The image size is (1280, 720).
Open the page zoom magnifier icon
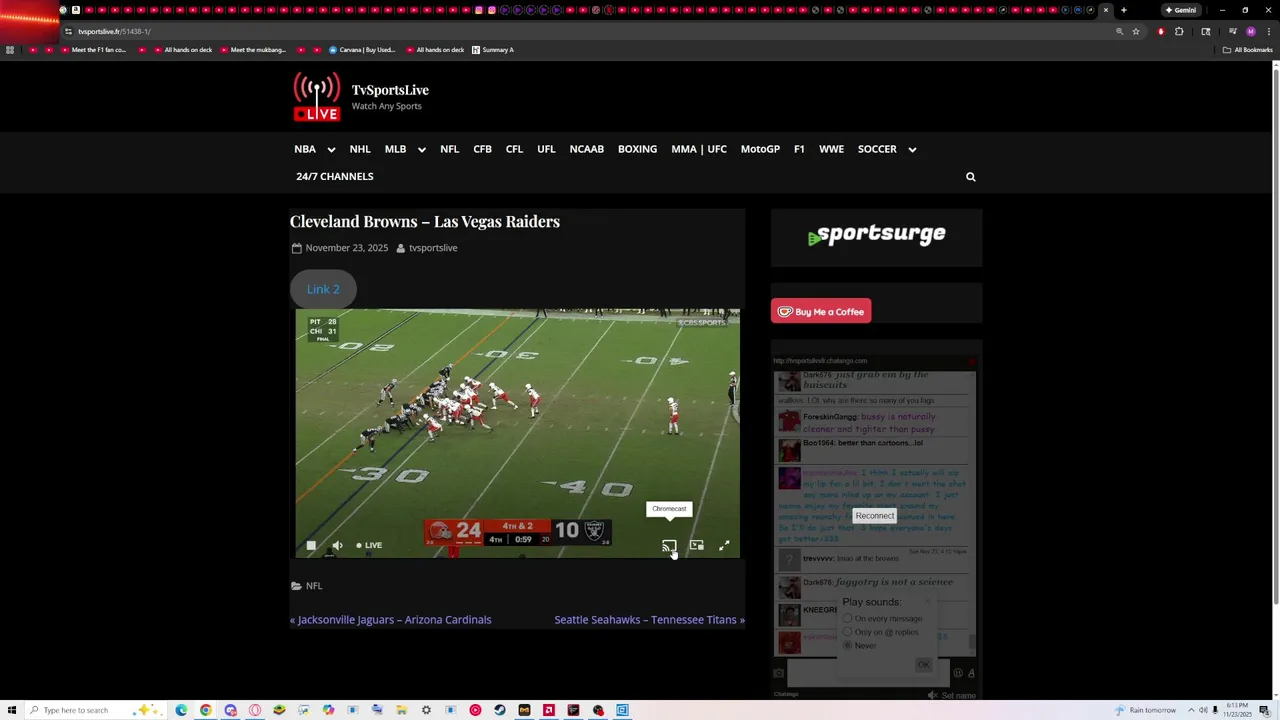tap(1119, 31)
